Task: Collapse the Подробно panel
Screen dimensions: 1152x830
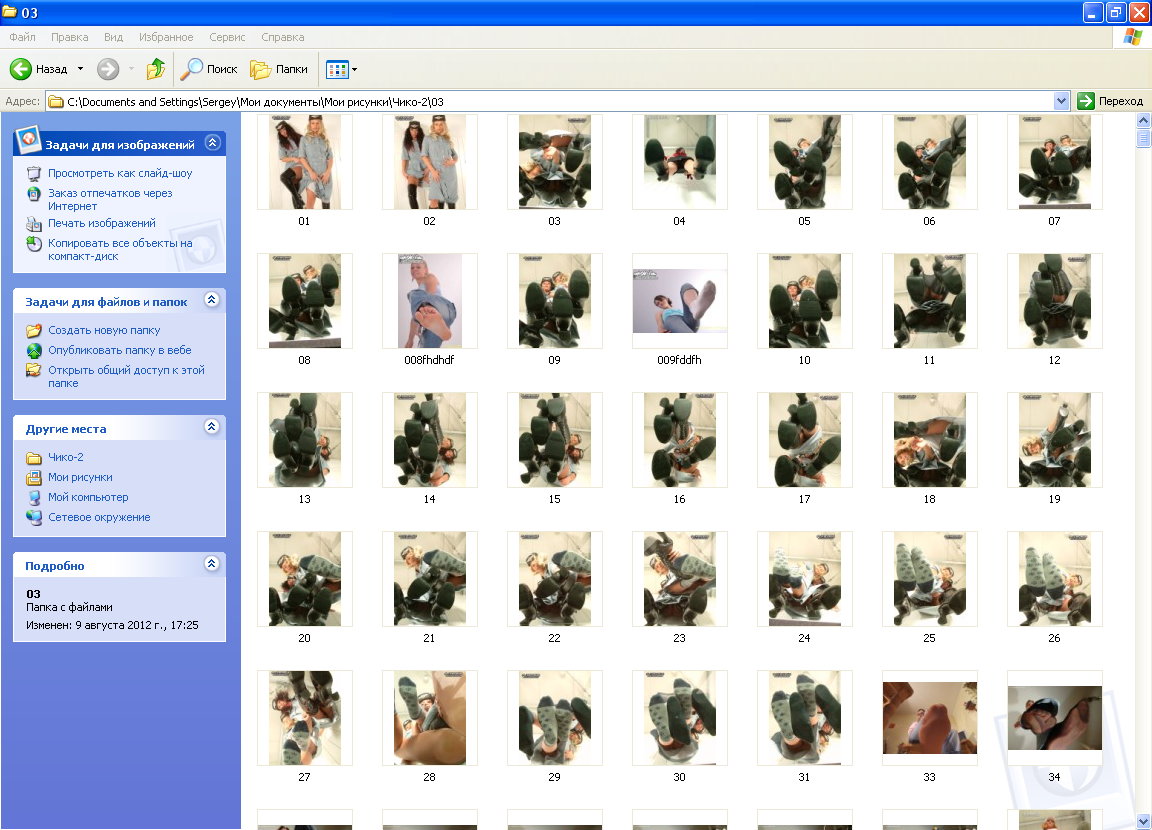Action: tap(212, 563)
